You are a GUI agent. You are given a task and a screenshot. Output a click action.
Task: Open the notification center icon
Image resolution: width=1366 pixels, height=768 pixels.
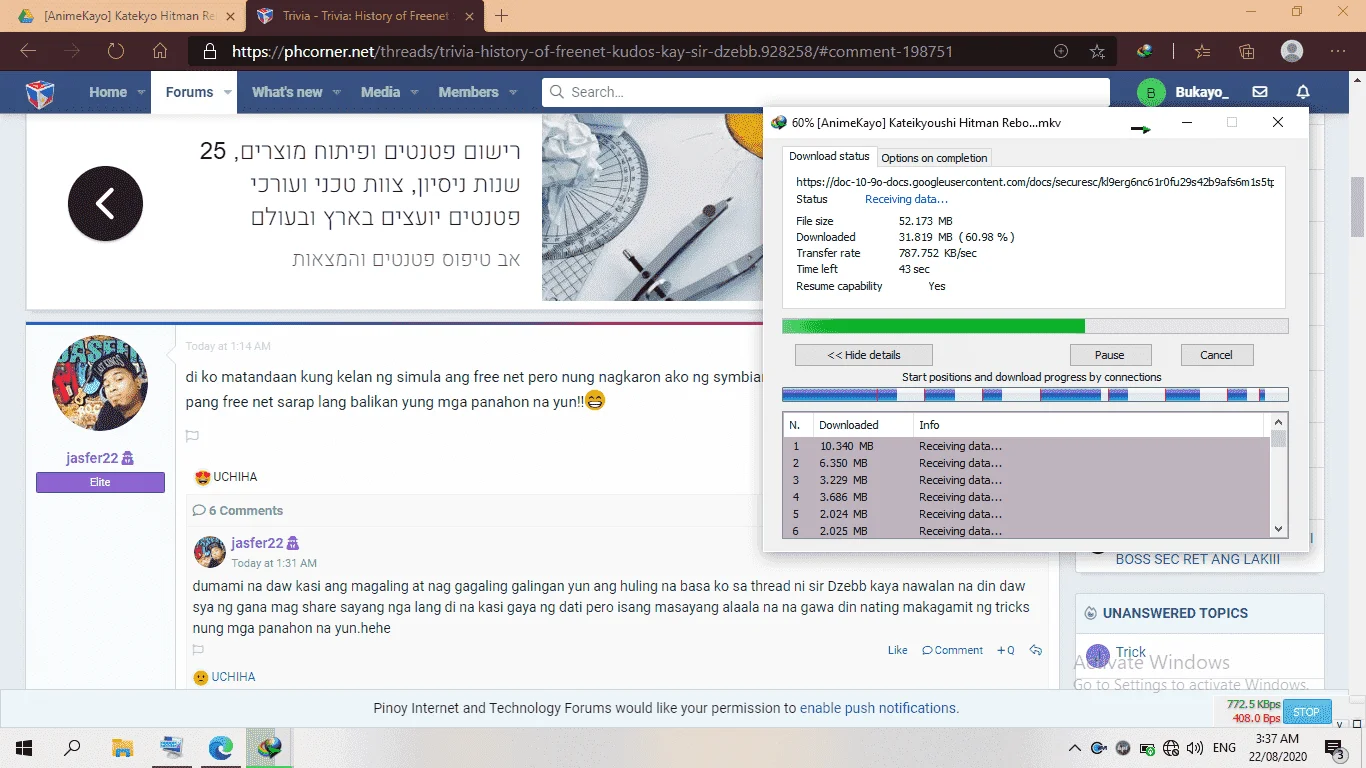click(1334, 747)
